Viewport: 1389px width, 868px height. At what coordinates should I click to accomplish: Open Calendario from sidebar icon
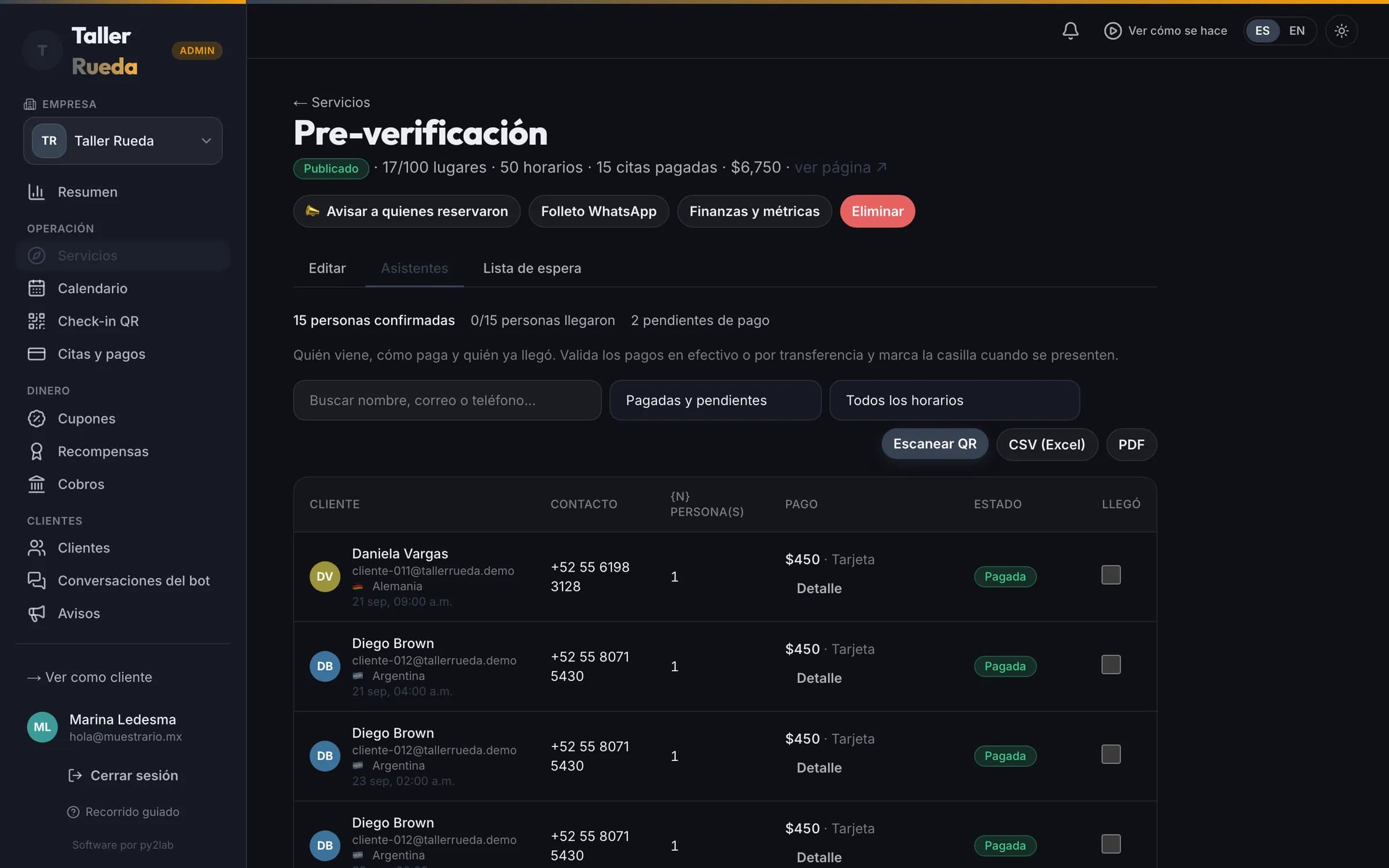[36, 288]
